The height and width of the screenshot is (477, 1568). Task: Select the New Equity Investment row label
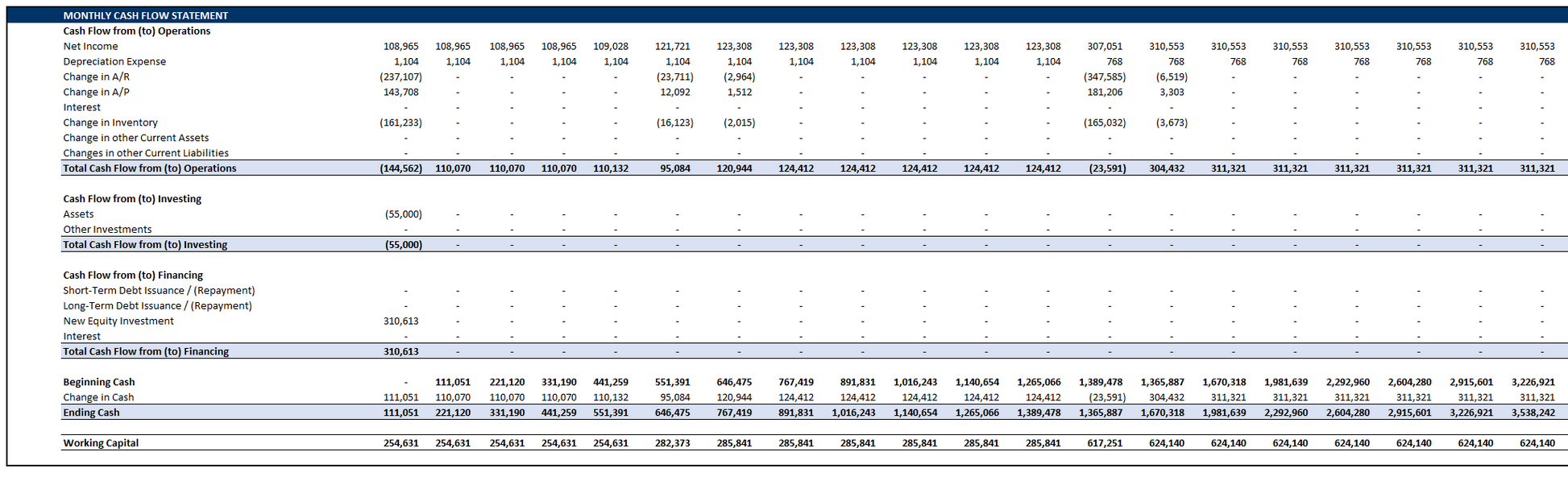118,321
